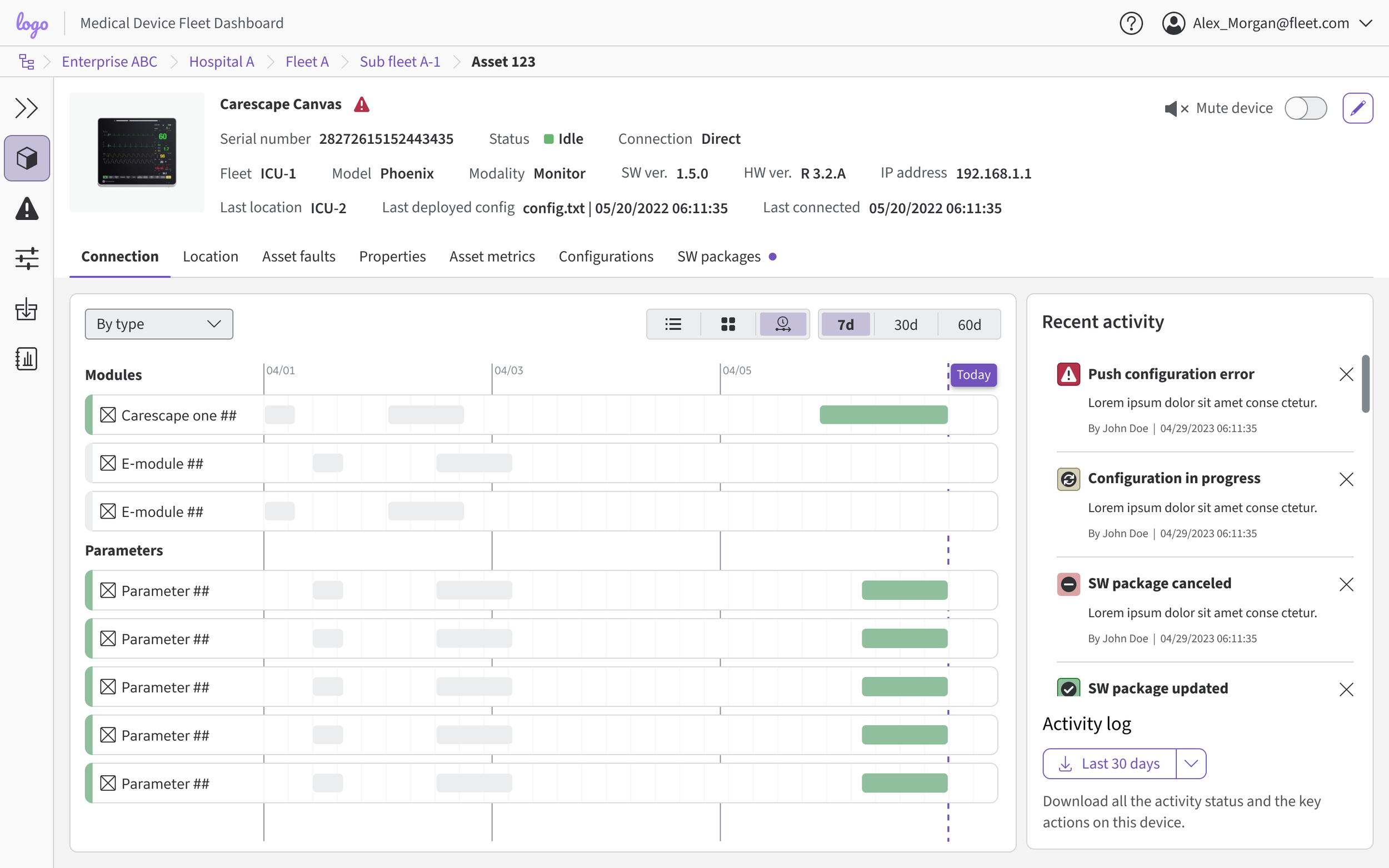Open the Alex_Morgan account menu chevron
1389x868 pixels.
coord(1366,23)
